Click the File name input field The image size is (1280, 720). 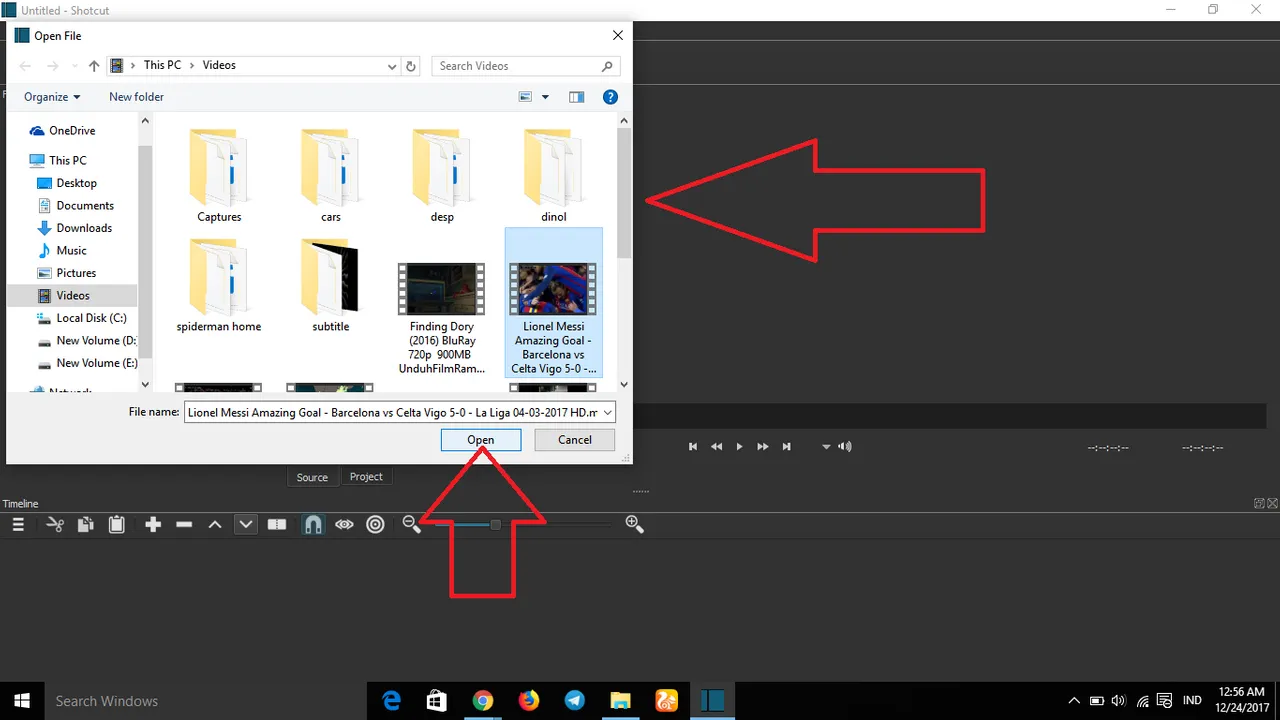click(x=392, y=412)
